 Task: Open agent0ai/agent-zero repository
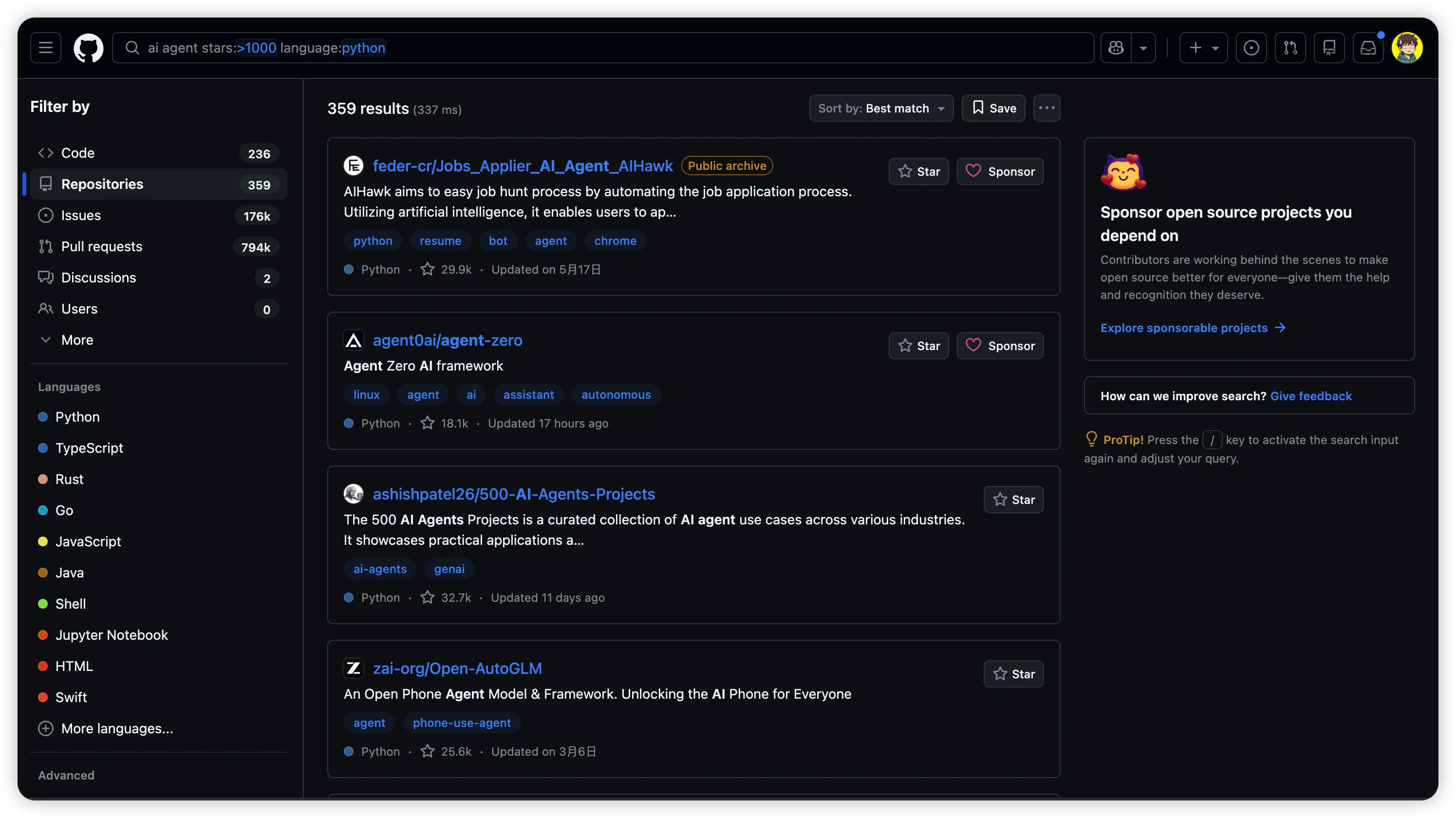[447, 340]
